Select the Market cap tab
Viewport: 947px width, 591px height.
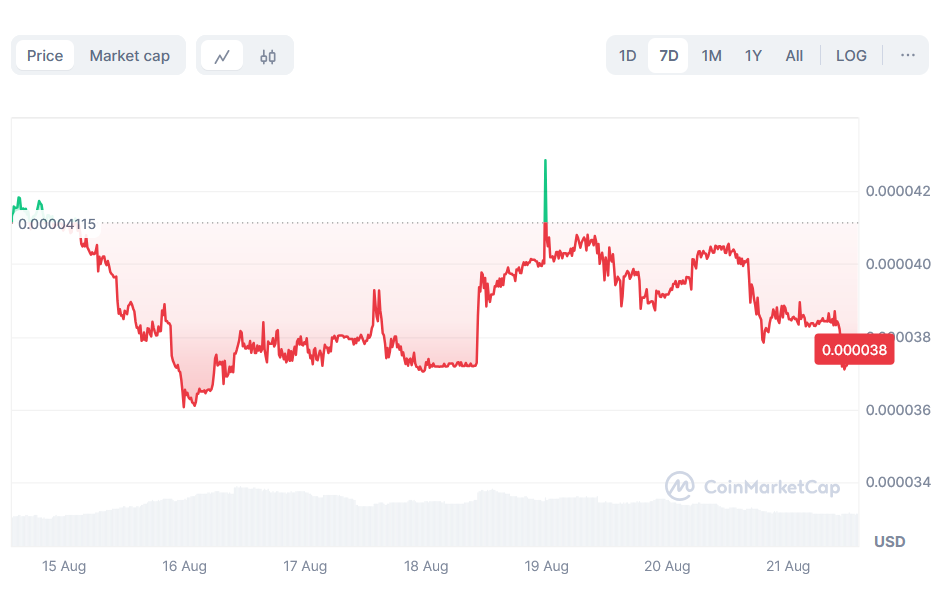pyautogui.click(x=130, y=56)
